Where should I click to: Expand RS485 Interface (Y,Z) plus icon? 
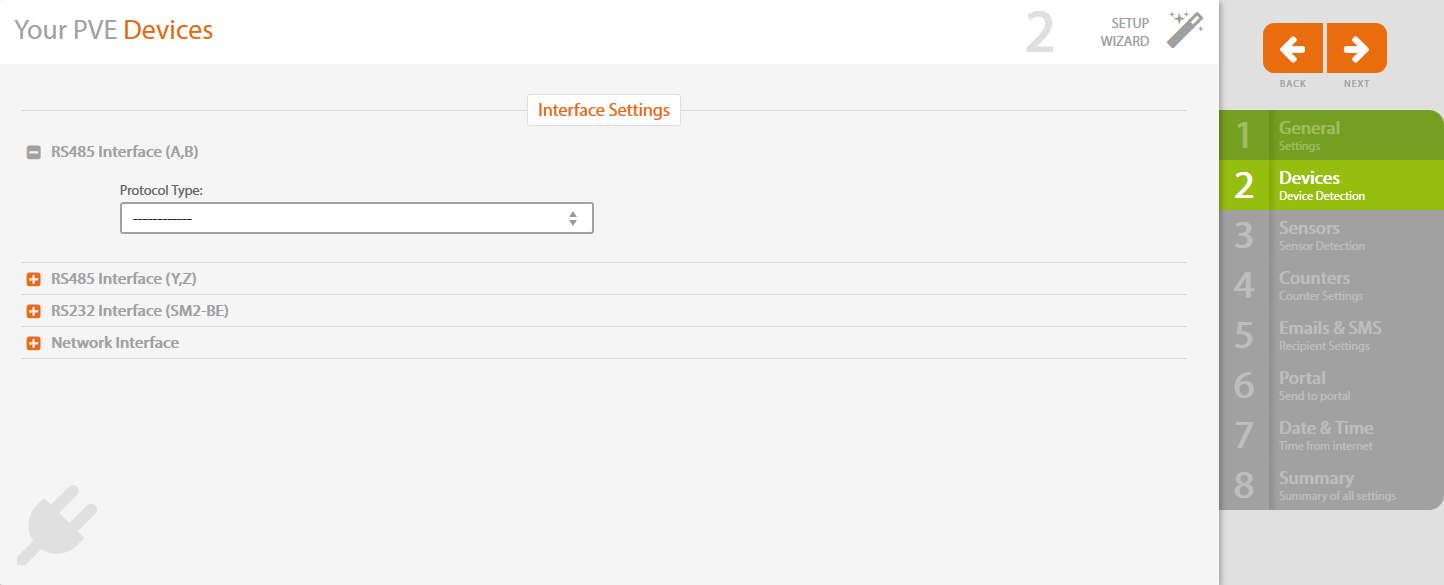click(x=34, y=279)
